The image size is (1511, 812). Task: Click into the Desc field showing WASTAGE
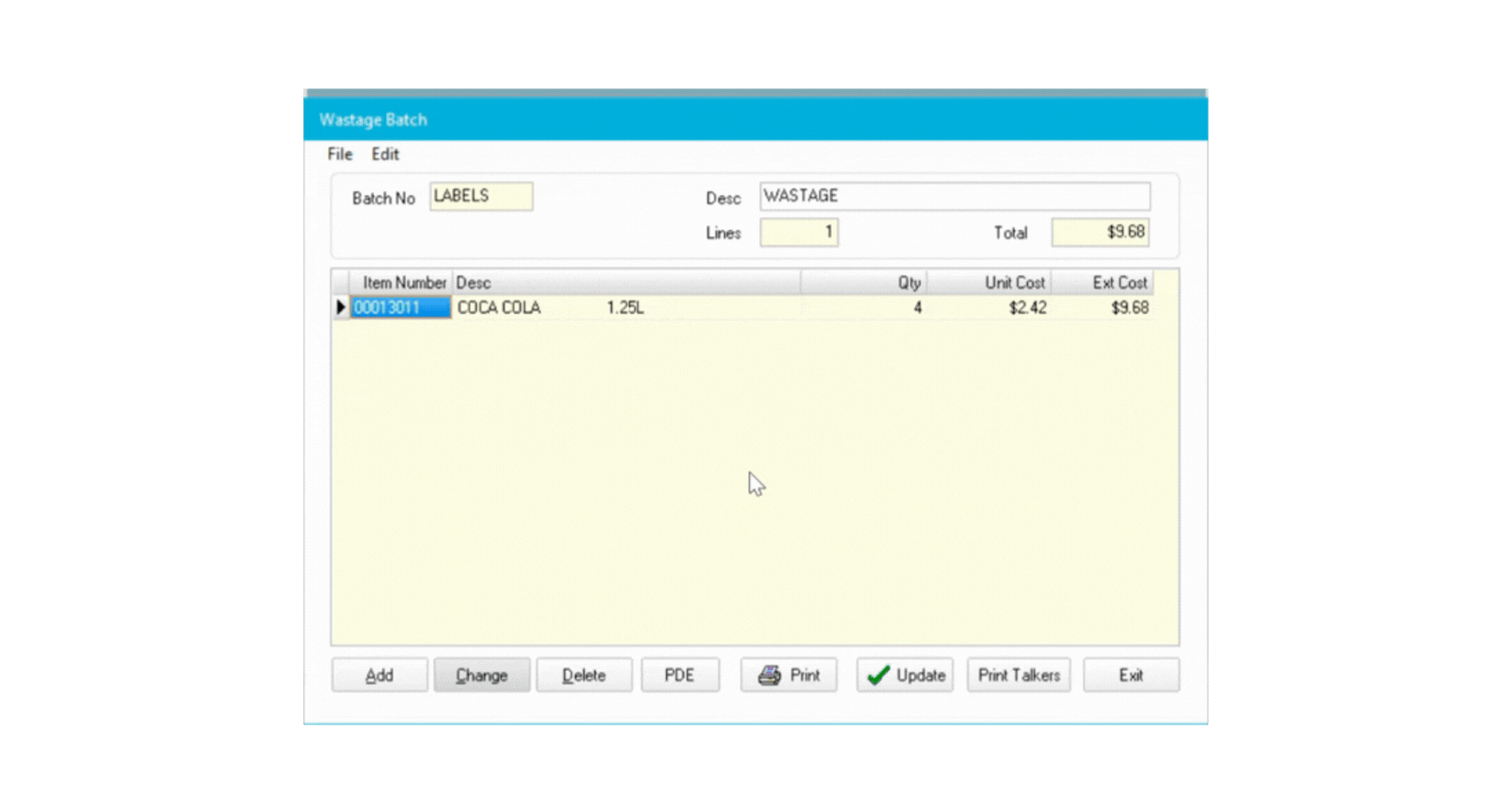tap(954, 196)
